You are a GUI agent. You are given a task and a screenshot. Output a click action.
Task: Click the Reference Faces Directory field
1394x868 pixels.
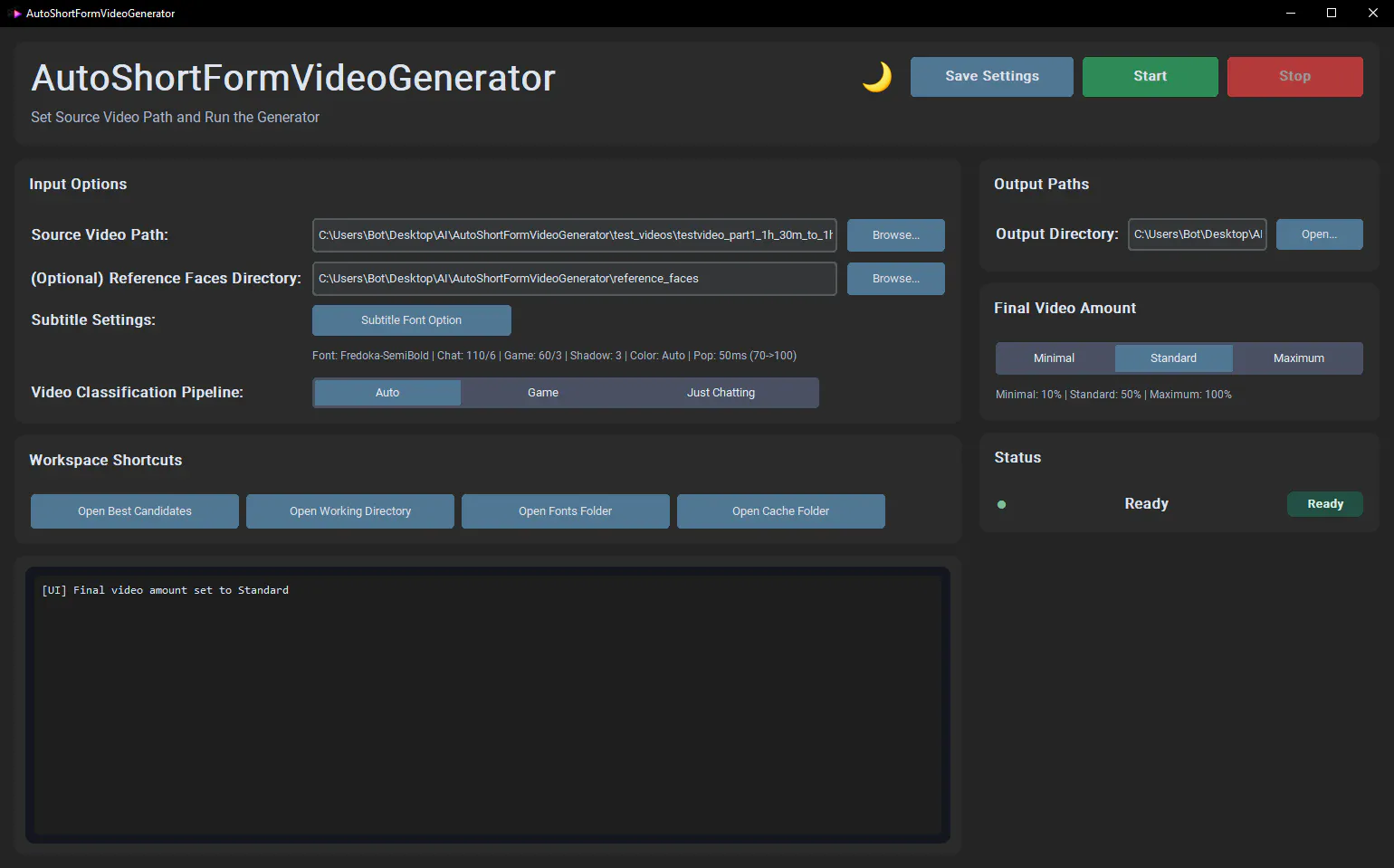point(575,279)
